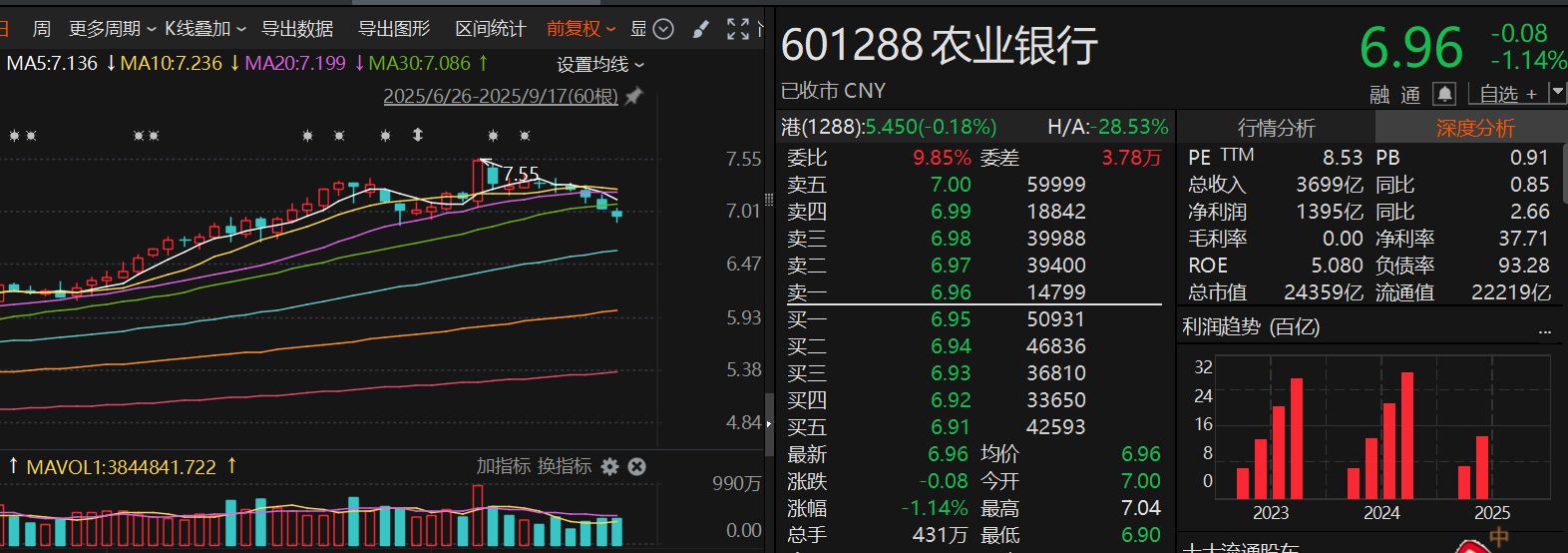The width and height of the screenshot is (1568, 553).
Task: Click 导出图形 export chart
Action: [394, 29]
